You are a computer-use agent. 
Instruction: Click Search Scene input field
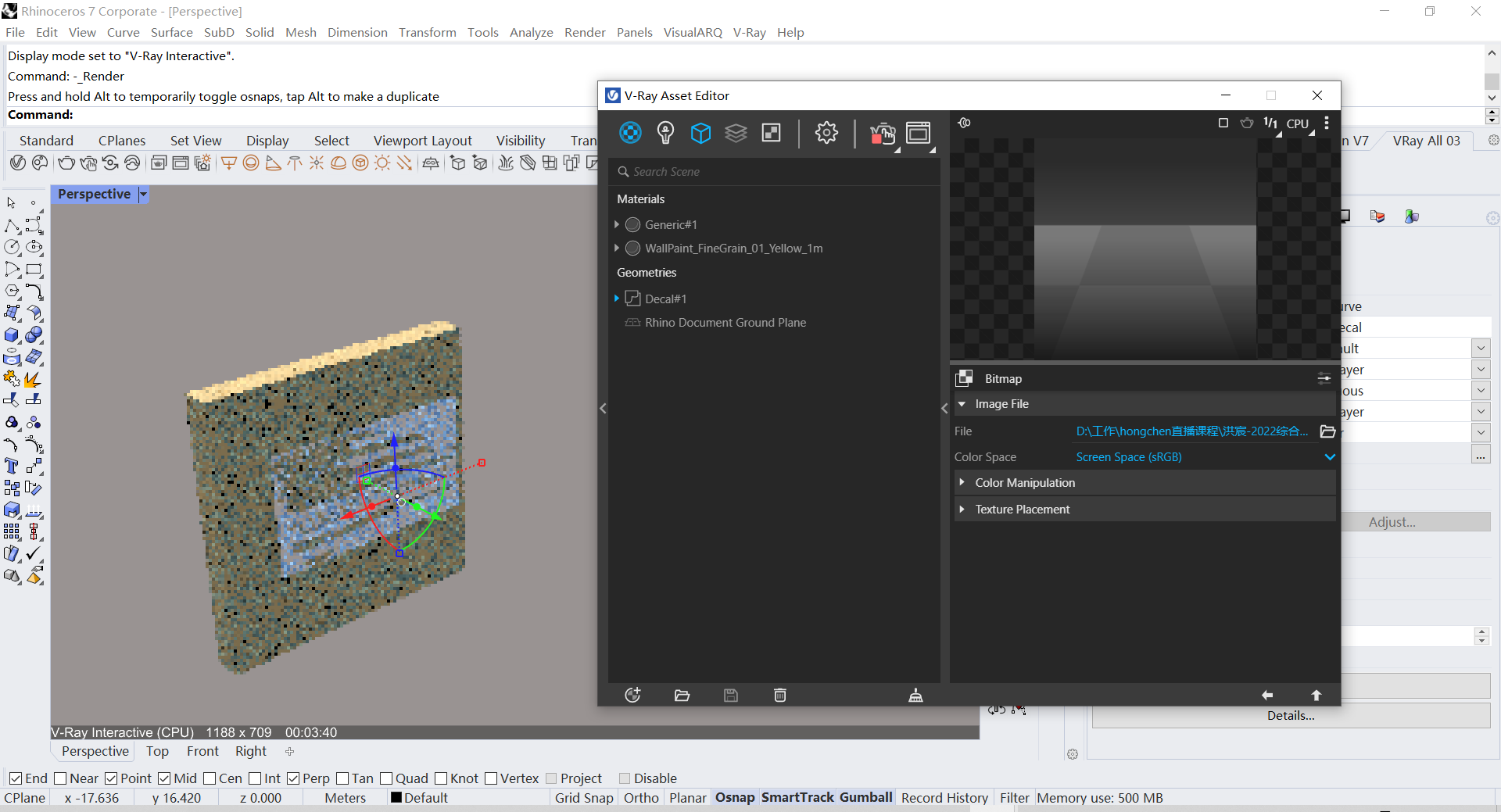(774, 171)
